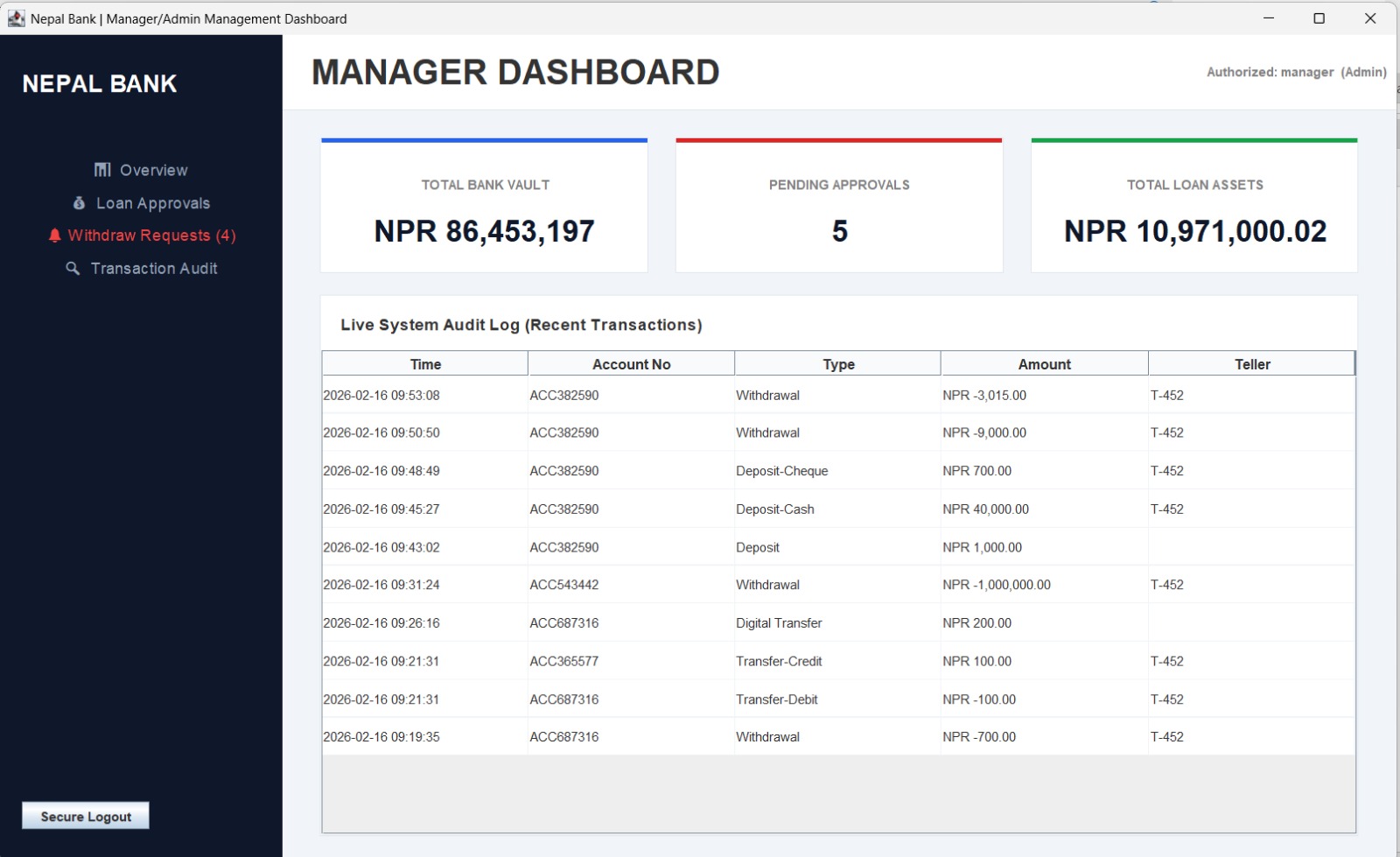
Task: Maximize the Nepal Bank window
Action: 1319,18
